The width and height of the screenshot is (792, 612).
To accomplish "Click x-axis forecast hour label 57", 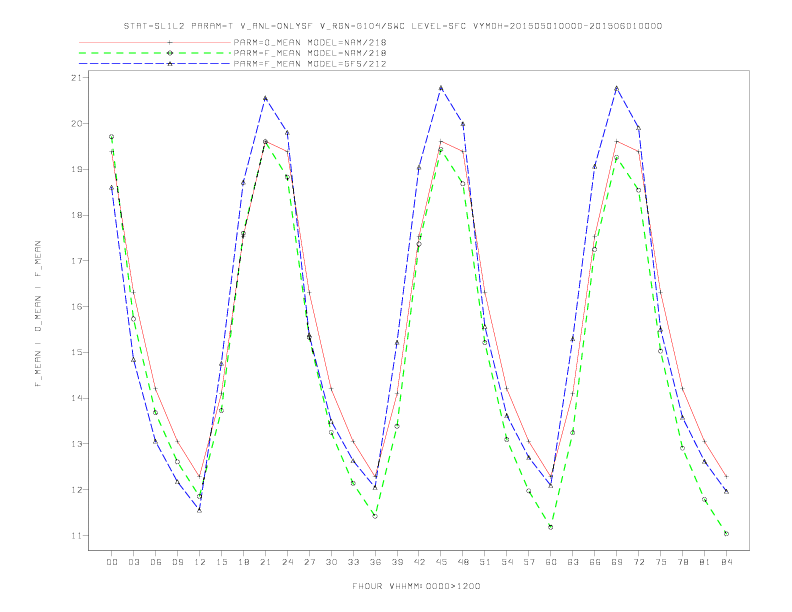I will 529,562.
